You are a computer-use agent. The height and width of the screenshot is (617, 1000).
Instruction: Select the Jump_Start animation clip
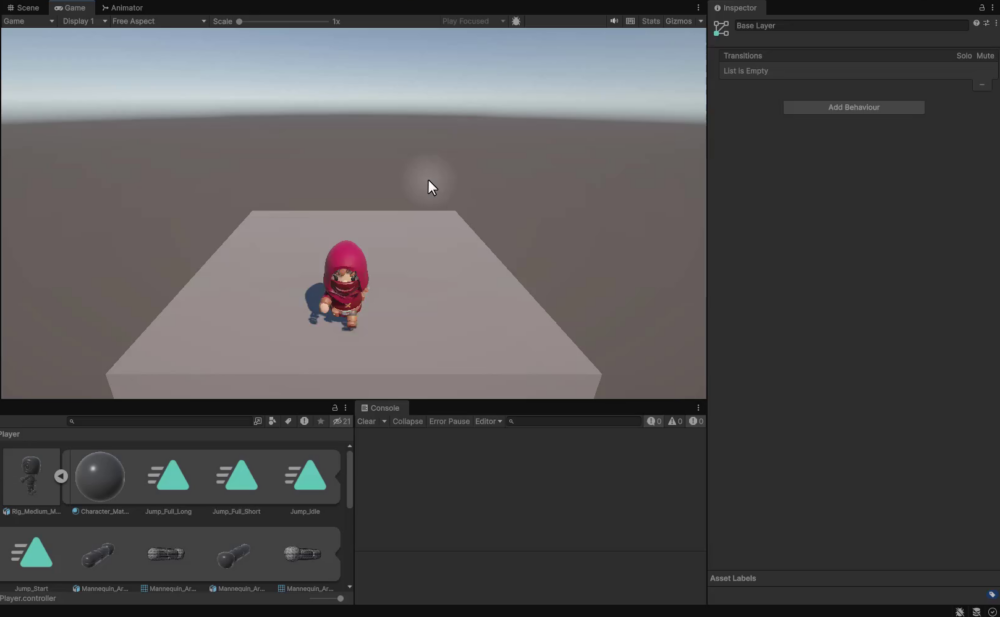click(32, 553)
